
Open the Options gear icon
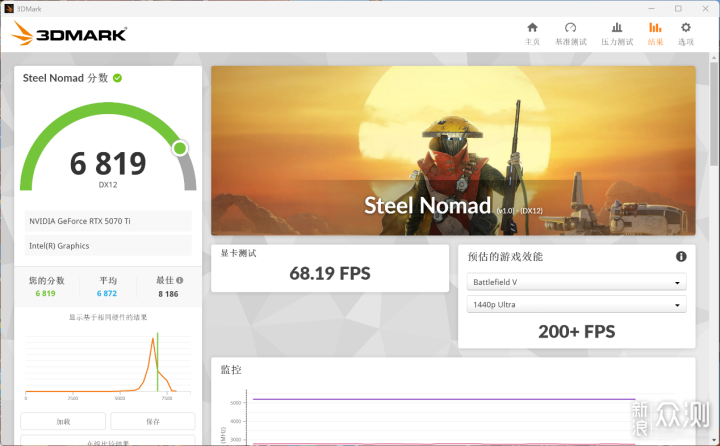point(686,28)
